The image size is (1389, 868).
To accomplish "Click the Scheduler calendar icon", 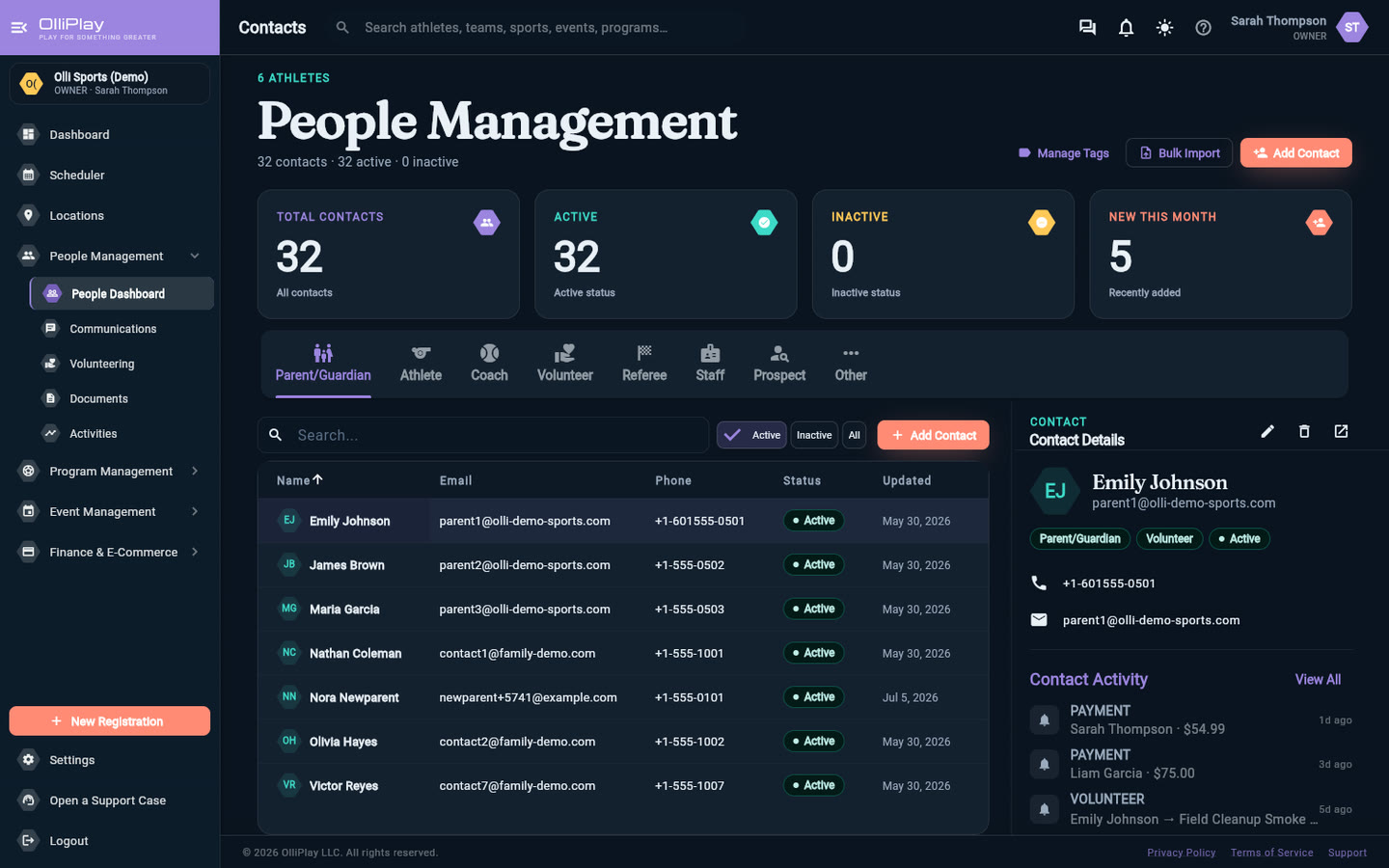I will [29, 175].
